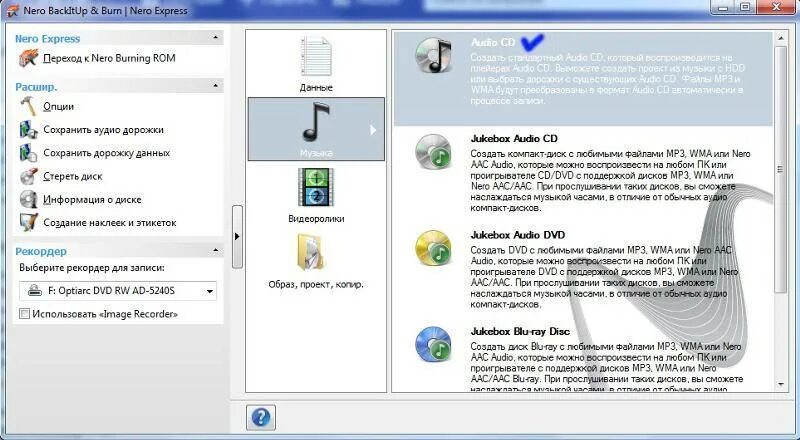Select the Данные category label
Viewport: 800px width, 440px height.
point(316,88)
